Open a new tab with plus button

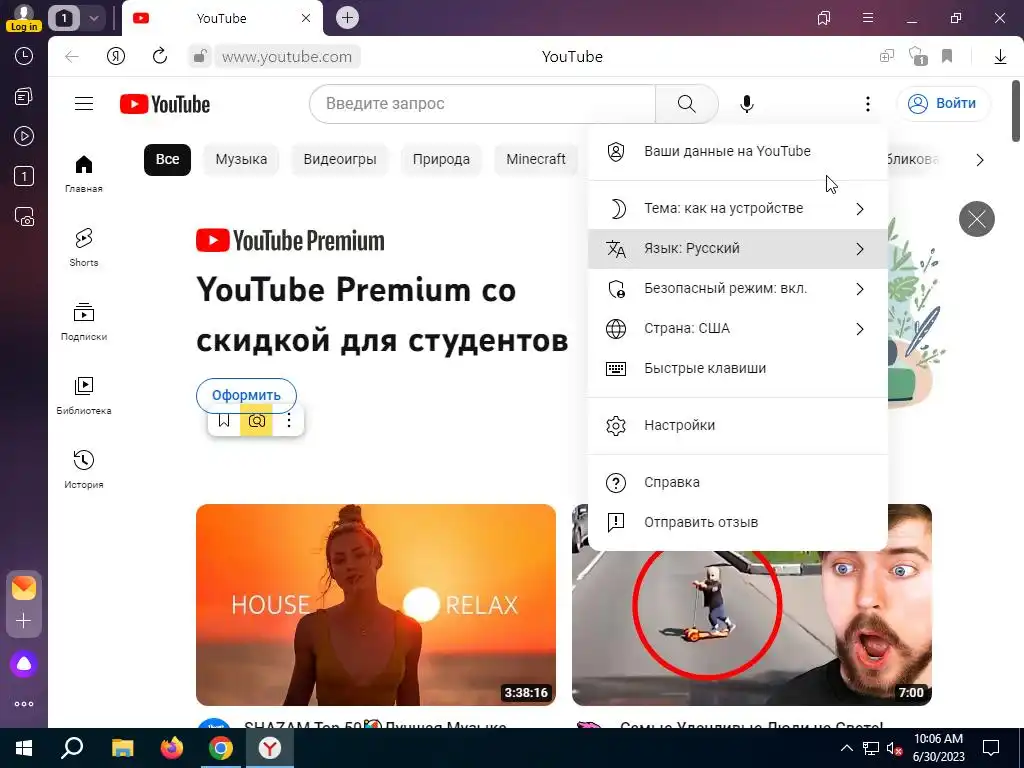[x=347, y=18]
